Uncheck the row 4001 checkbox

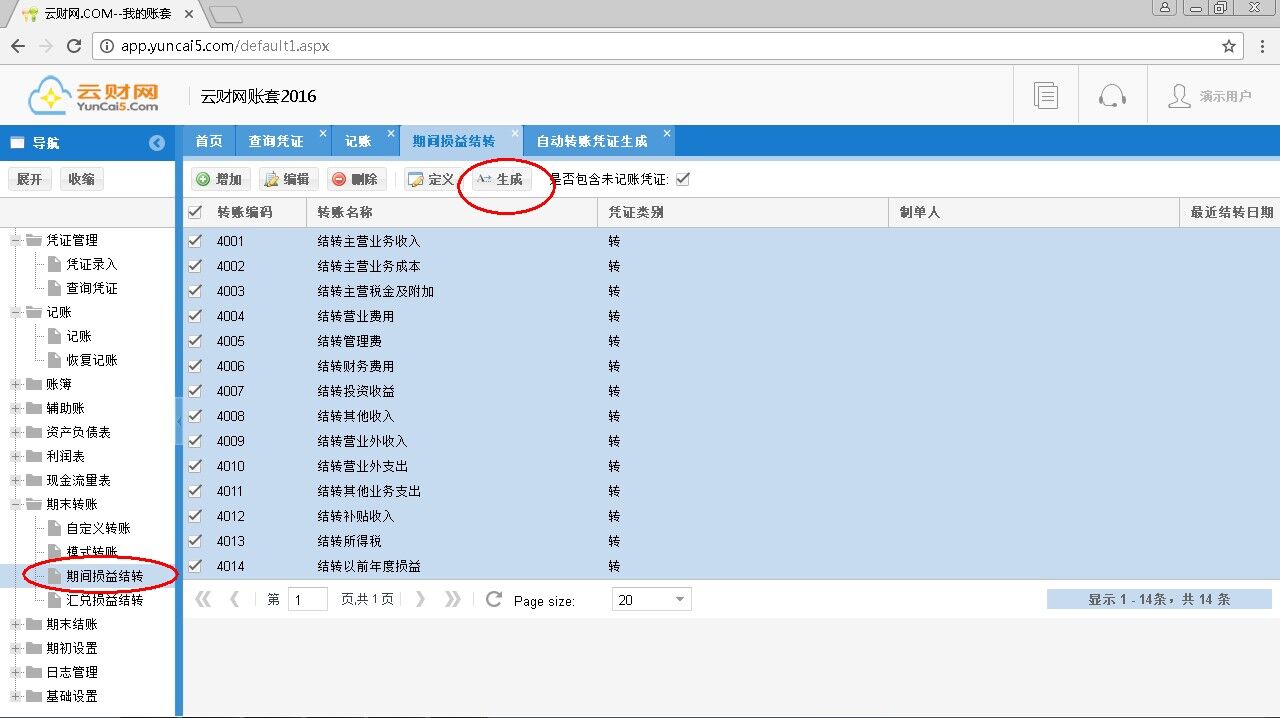[x=195, y=241]
